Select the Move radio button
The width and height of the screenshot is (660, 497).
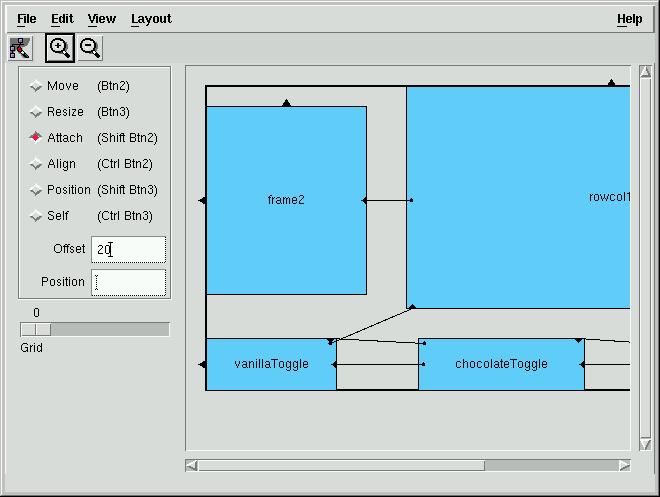tap(36, 86)
